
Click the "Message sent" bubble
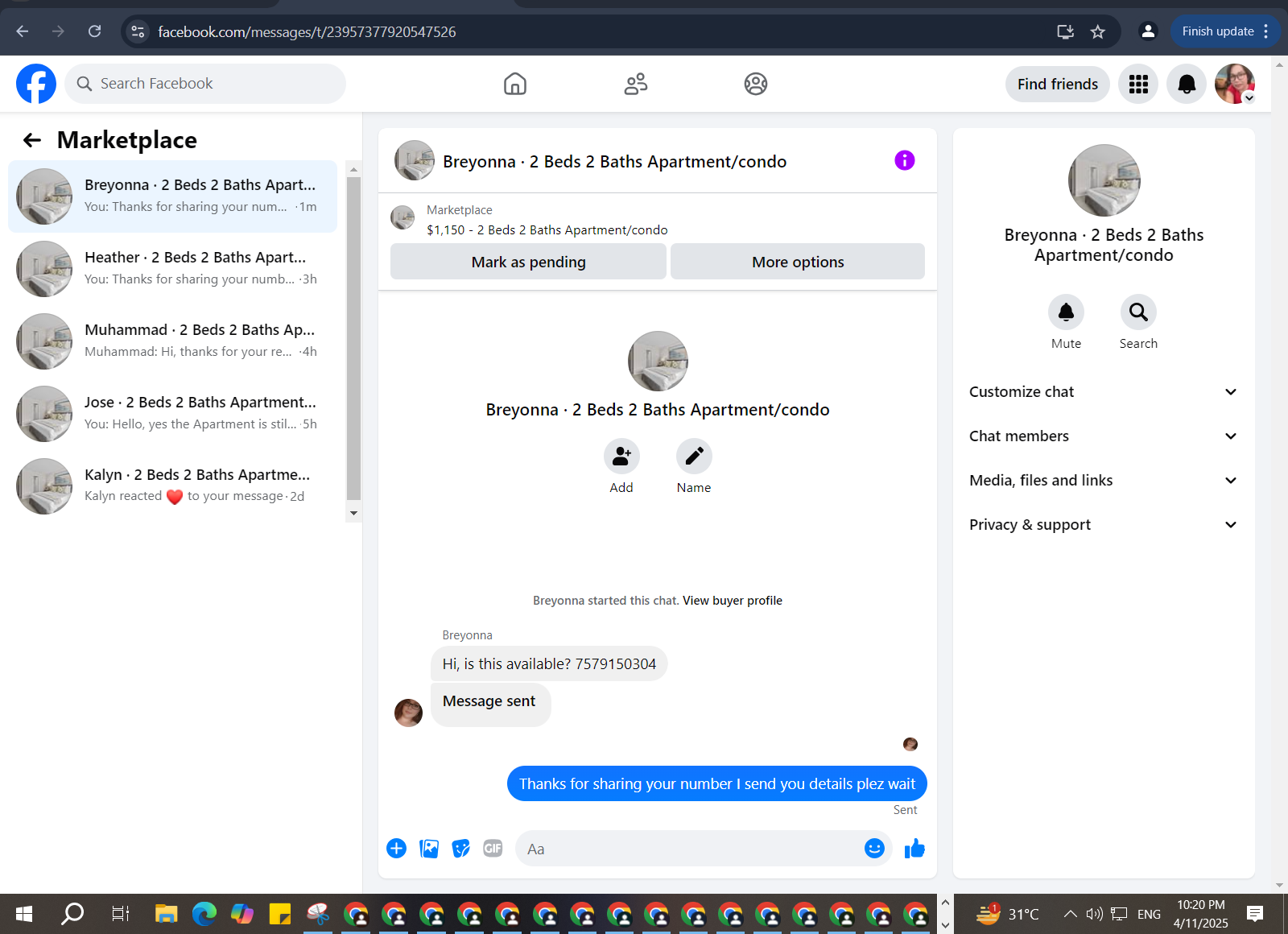(490, 705)
